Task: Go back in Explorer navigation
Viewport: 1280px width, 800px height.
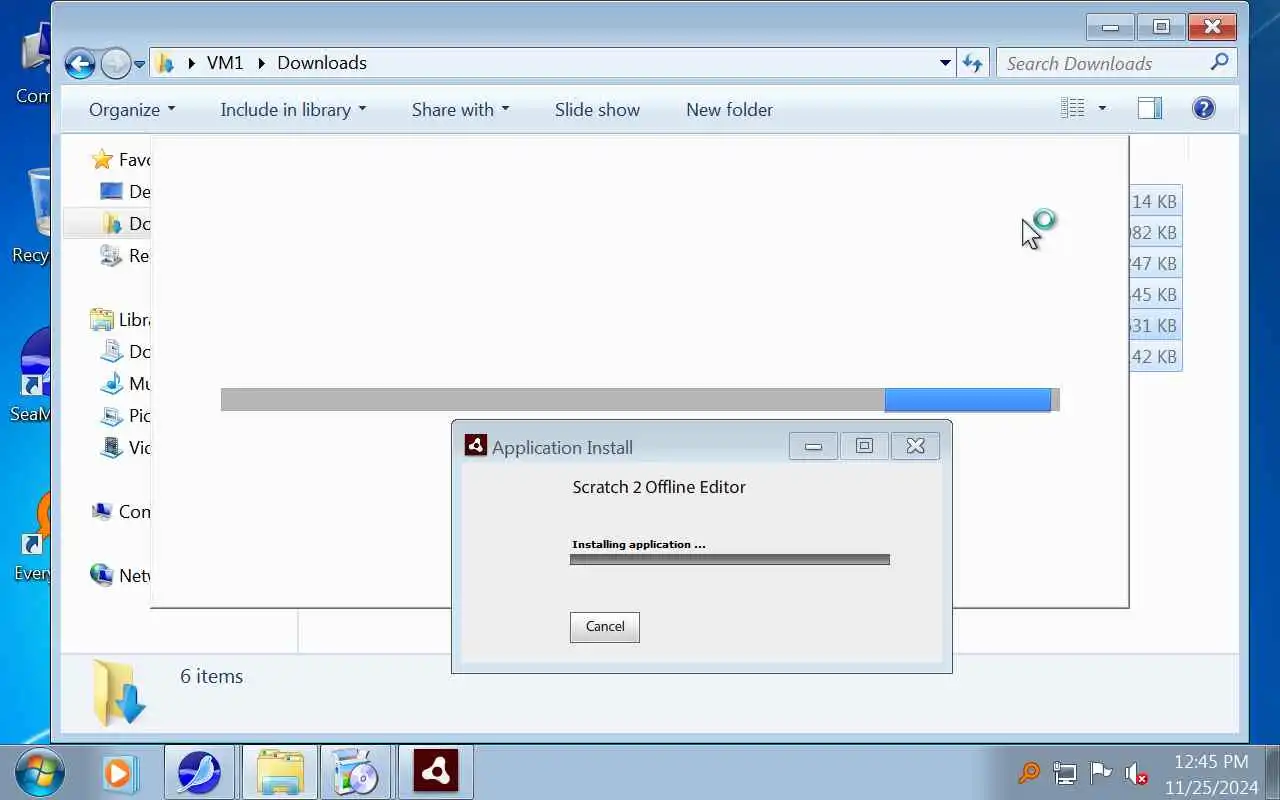Action: (80, 63)
